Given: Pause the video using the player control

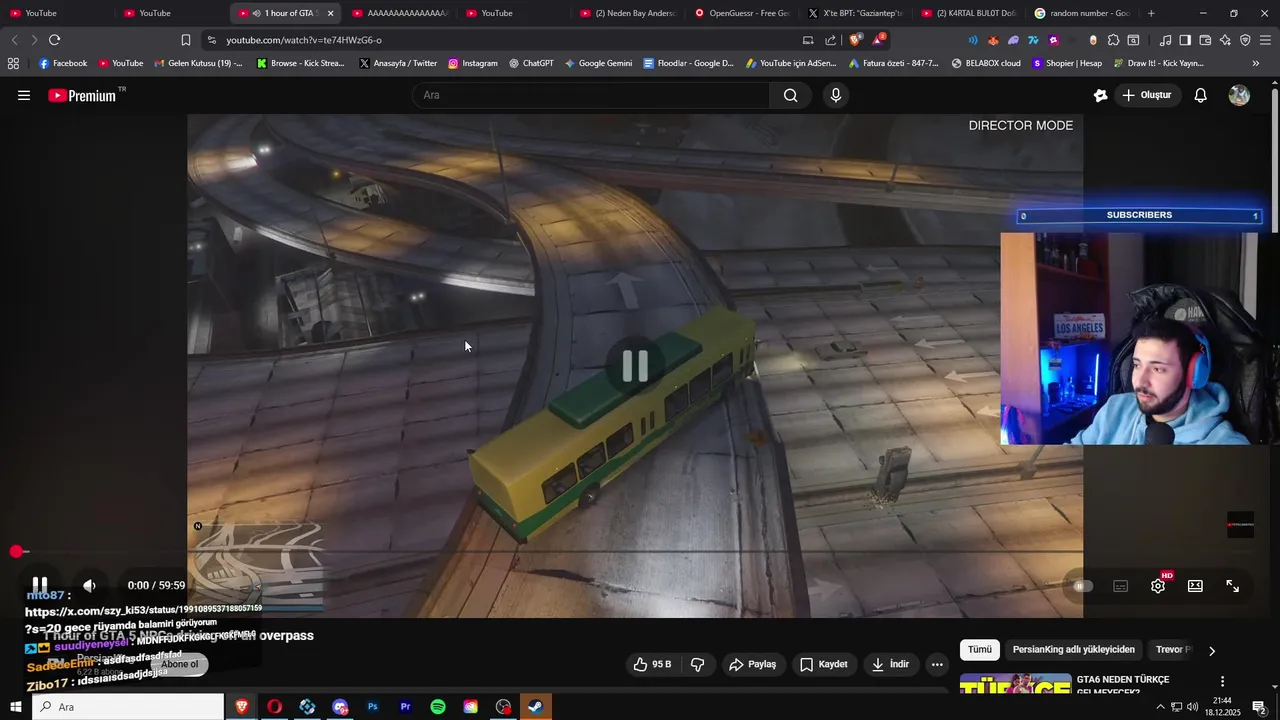Looking at the screenshot, I should (40, 585).
